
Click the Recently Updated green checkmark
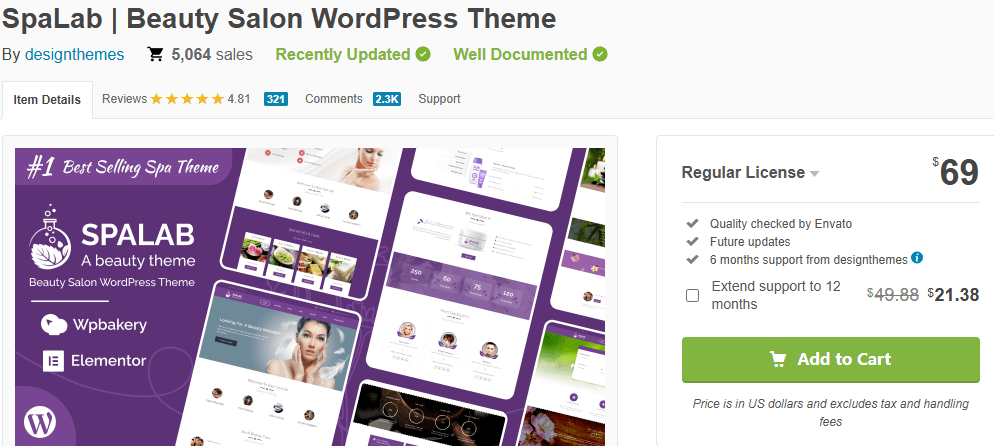pyautogui.click(x=423, y=54)
